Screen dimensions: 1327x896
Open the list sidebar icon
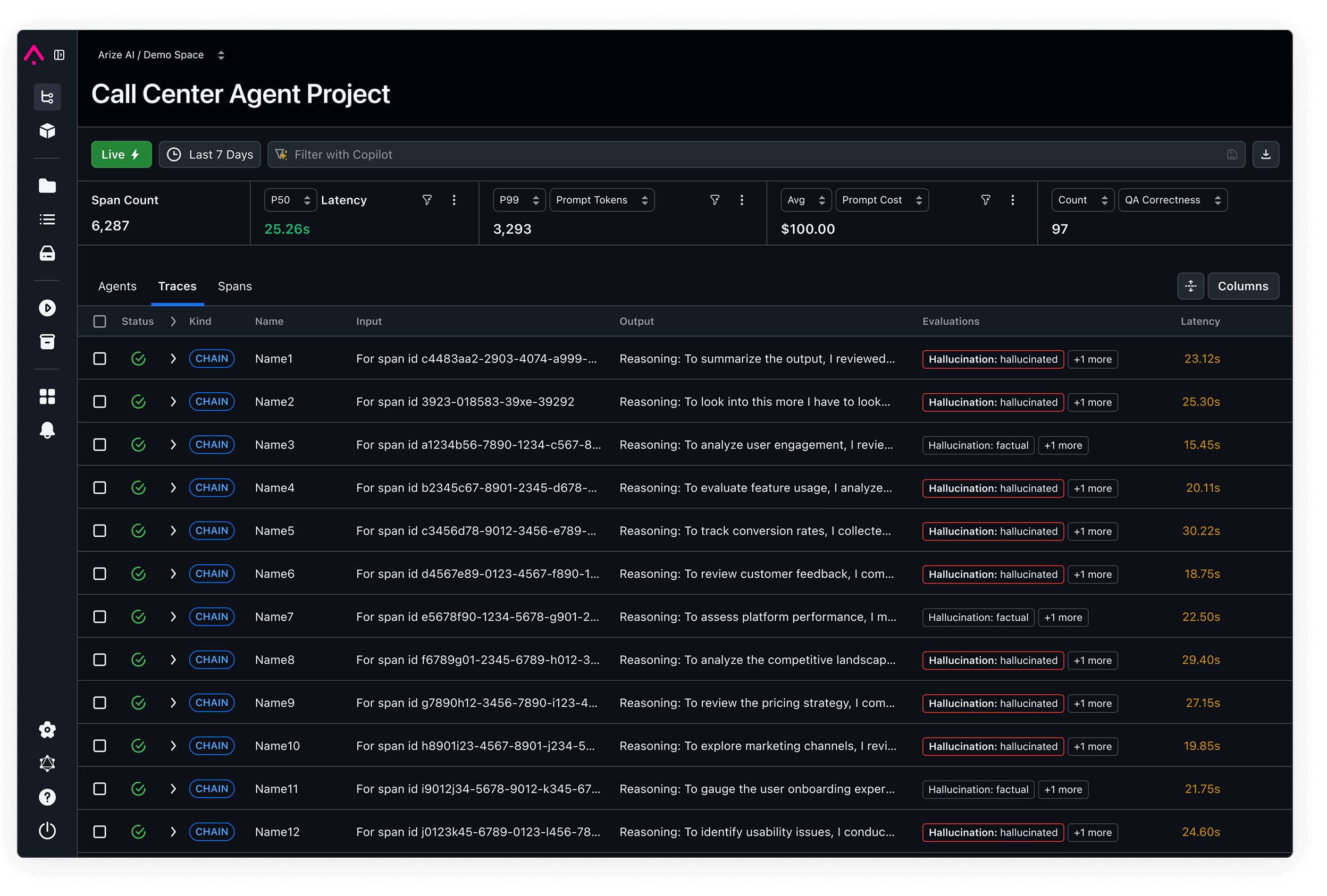click(47, 219)
